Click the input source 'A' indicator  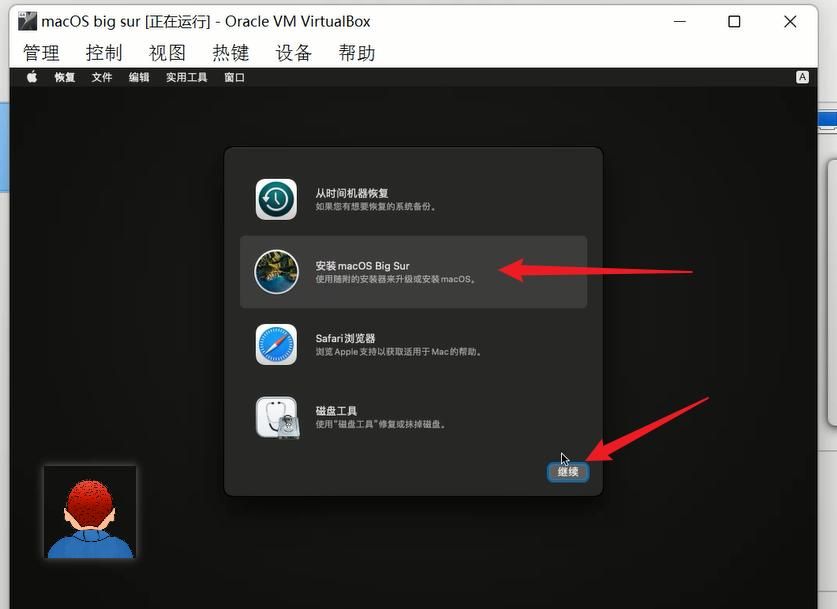coord(802,77)
